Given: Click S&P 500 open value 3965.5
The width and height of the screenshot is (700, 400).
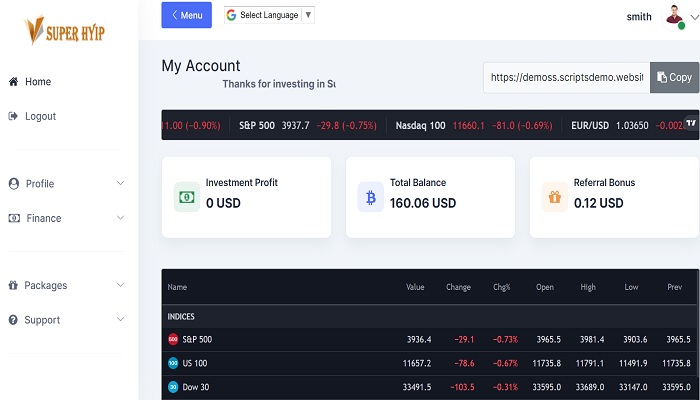Looking at the screenshot, I should tap(549, 339).
